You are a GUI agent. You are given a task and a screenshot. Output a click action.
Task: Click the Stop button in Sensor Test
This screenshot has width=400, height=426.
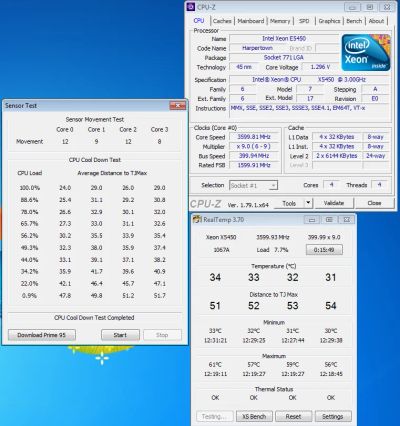pos(162,335)
